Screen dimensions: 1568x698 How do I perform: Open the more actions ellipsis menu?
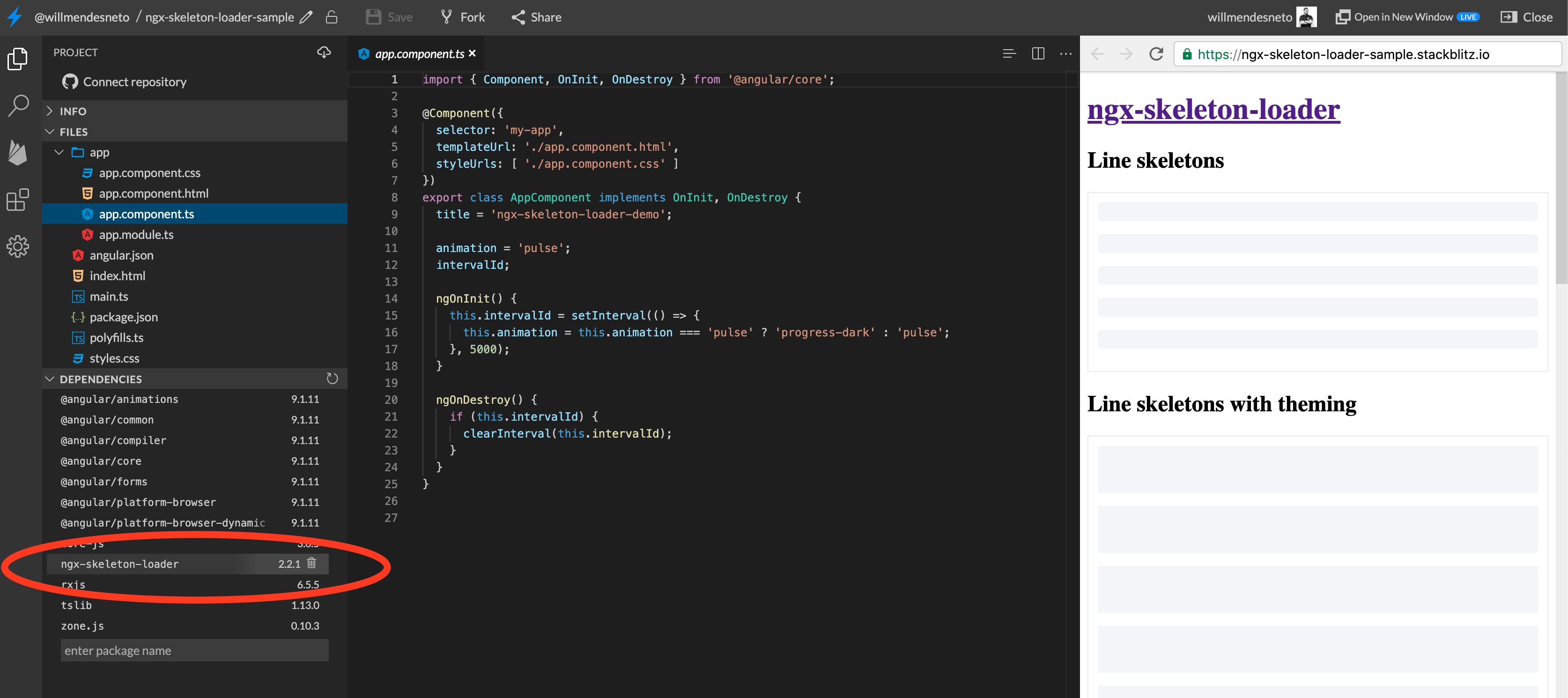(1065, 53)
